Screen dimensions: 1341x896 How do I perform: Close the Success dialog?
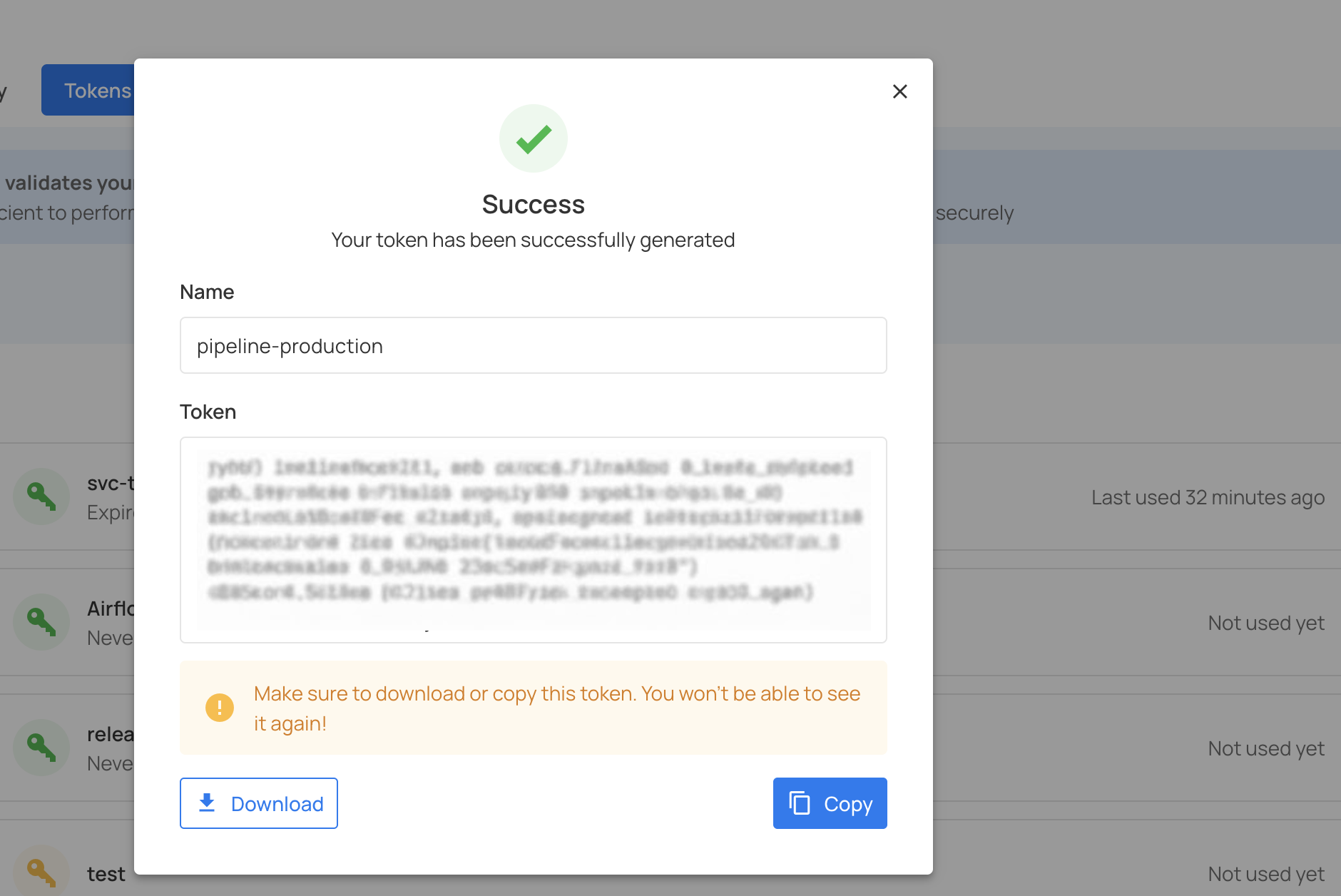pos(899,91)
